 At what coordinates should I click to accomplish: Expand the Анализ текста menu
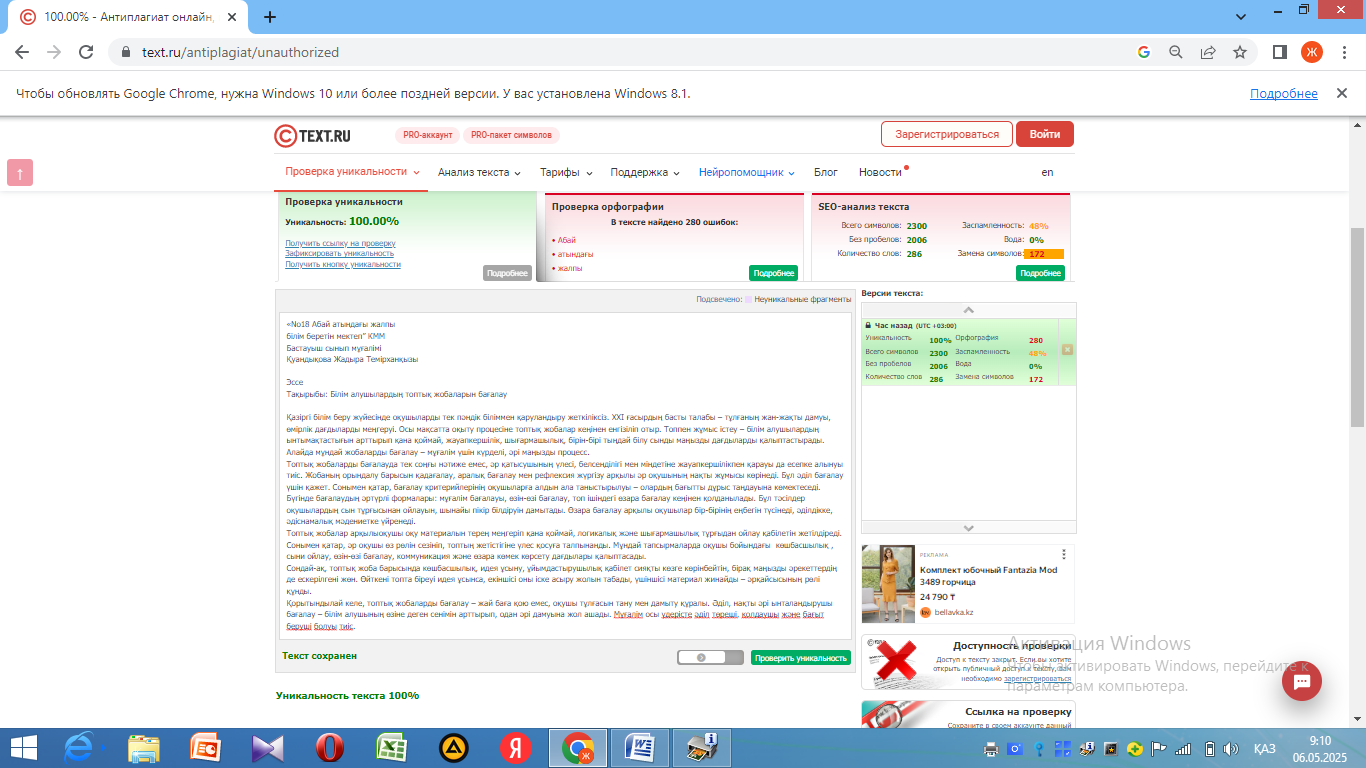(479, 172)
